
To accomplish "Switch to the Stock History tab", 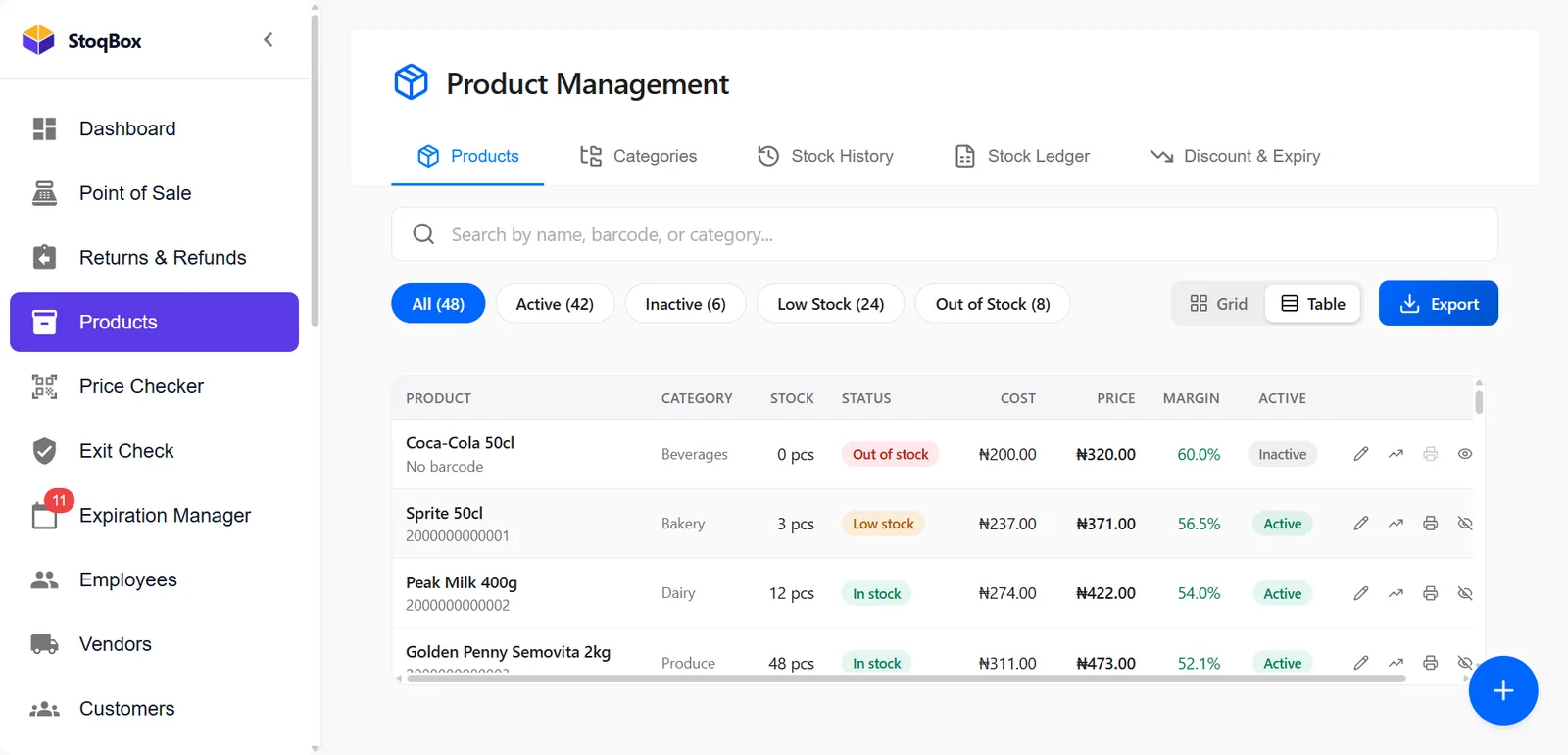I will [x=825, y=156].
